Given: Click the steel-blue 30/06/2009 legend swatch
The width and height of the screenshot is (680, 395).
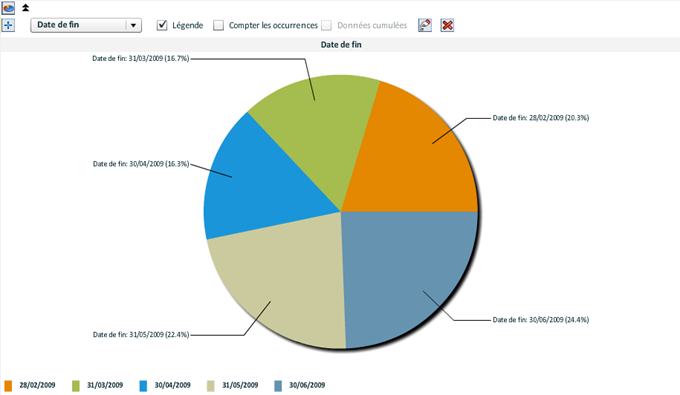Looking at the screenshot, I should [278, 385].
